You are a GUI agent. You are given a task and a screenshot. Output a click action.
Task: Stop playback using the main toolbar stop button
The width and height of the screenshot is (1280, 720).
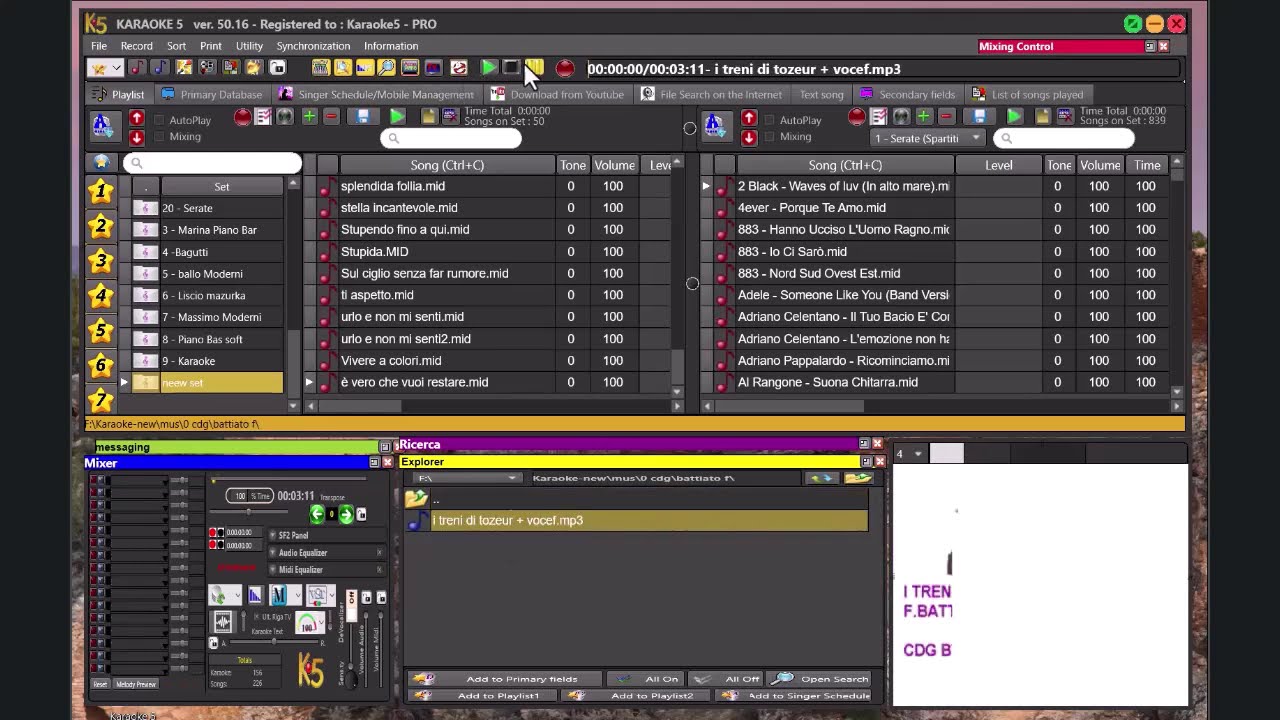511,68
